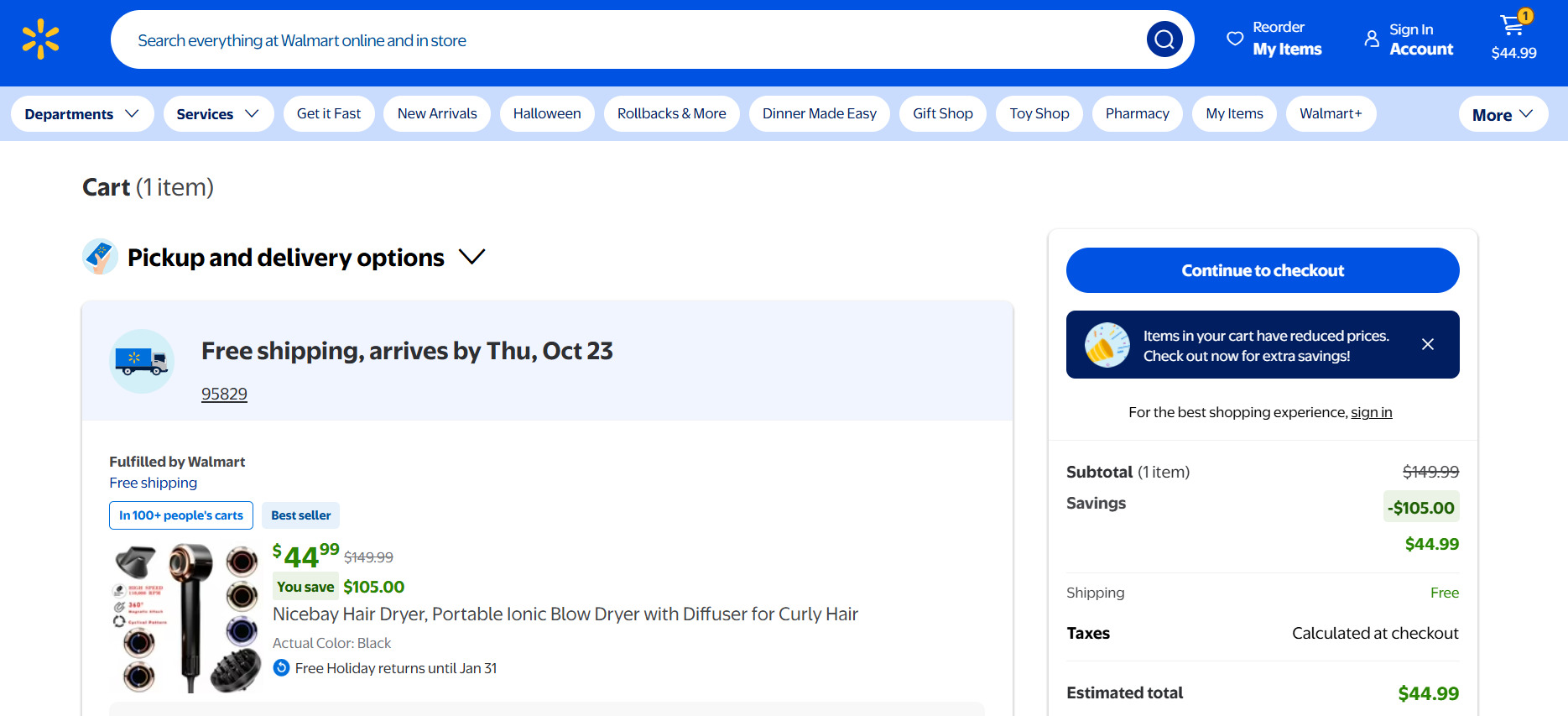Expand Pickup and delivery options

[471, 257]
